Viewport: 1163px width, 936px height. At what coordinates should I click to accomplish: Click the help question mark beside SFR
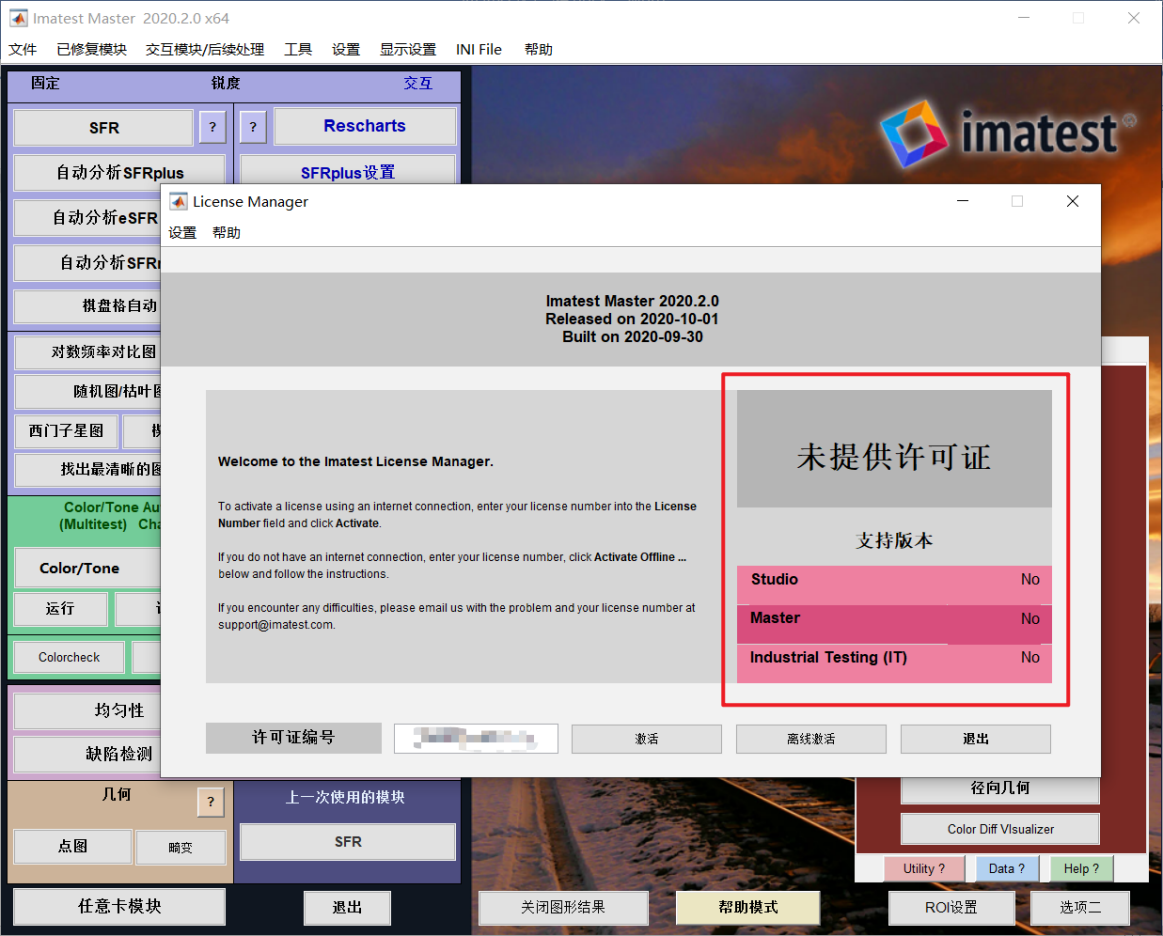213,128
